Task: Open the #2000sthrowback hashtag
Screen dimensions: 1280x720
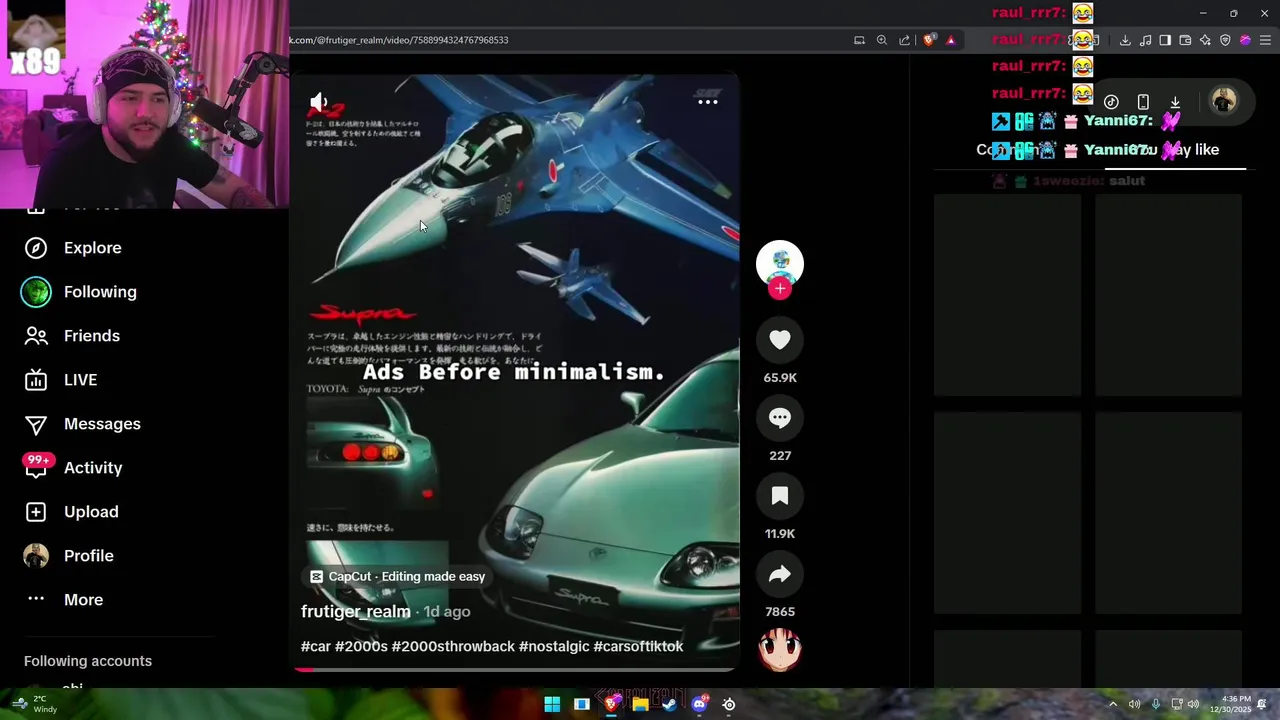Action: coord(453,646)
